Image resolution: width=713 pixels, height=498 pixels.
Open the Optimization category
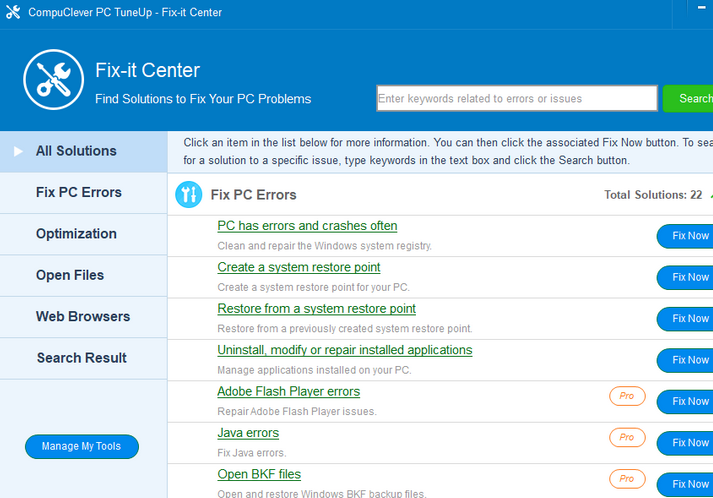point(84,234)
